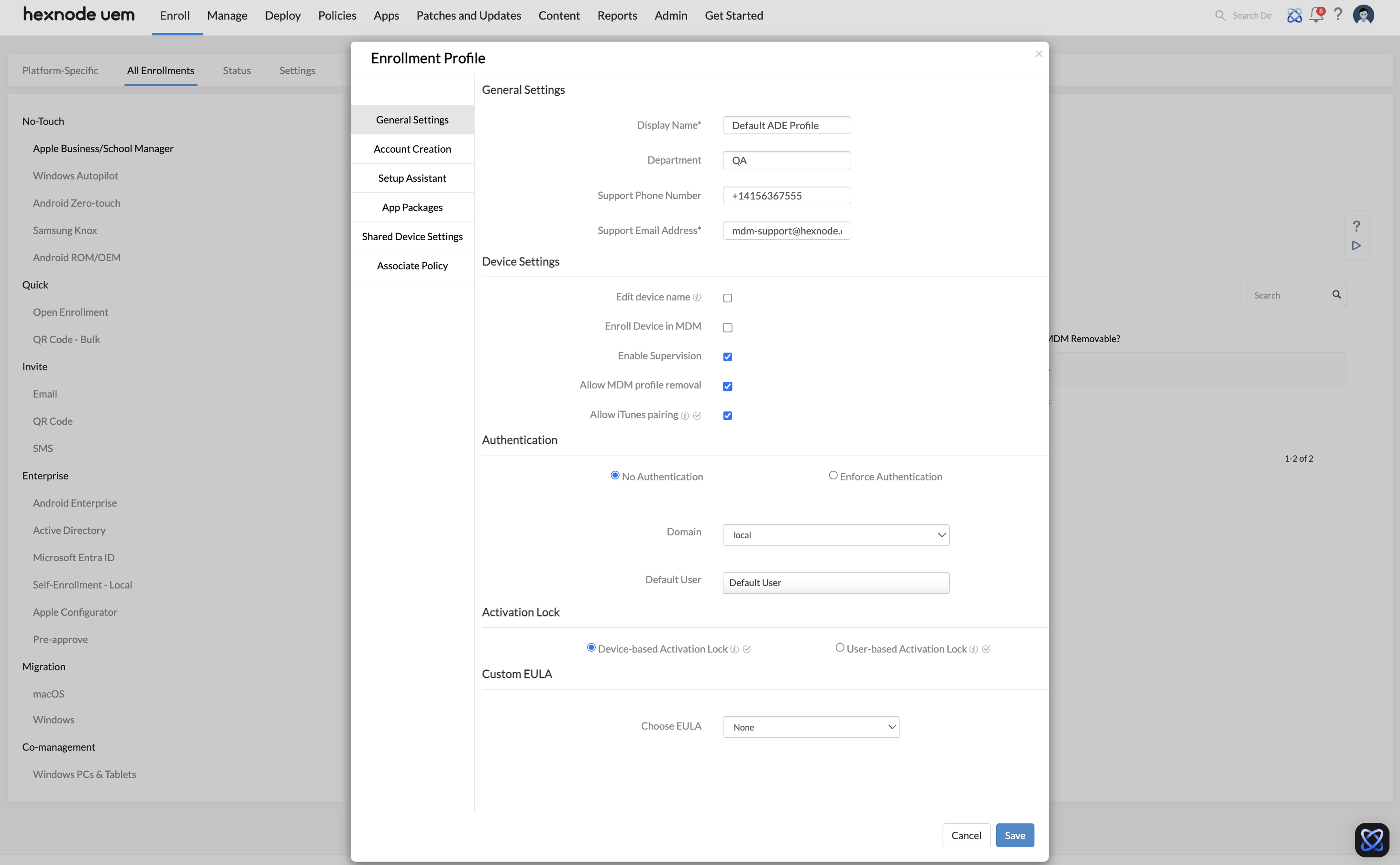
Task: Uncheck Enable Supervision
Action: point(727,357)
